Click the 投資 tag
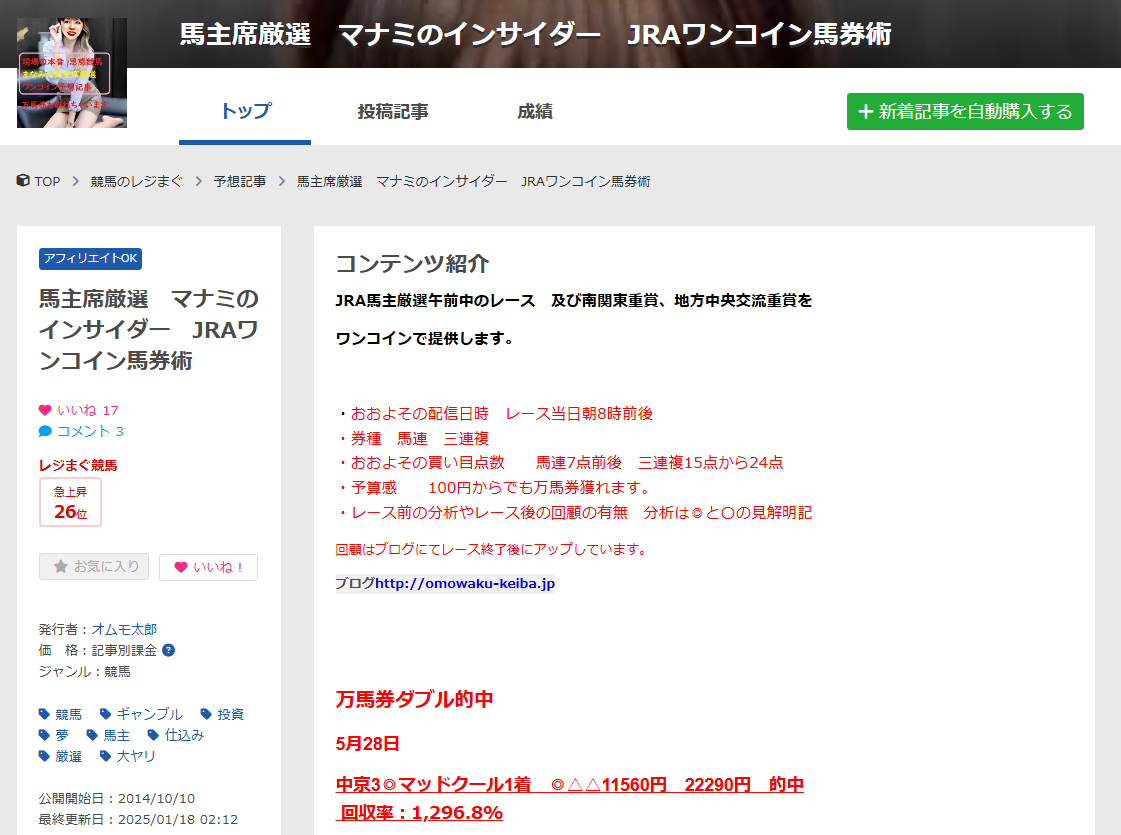 click(x=230, y=714)
